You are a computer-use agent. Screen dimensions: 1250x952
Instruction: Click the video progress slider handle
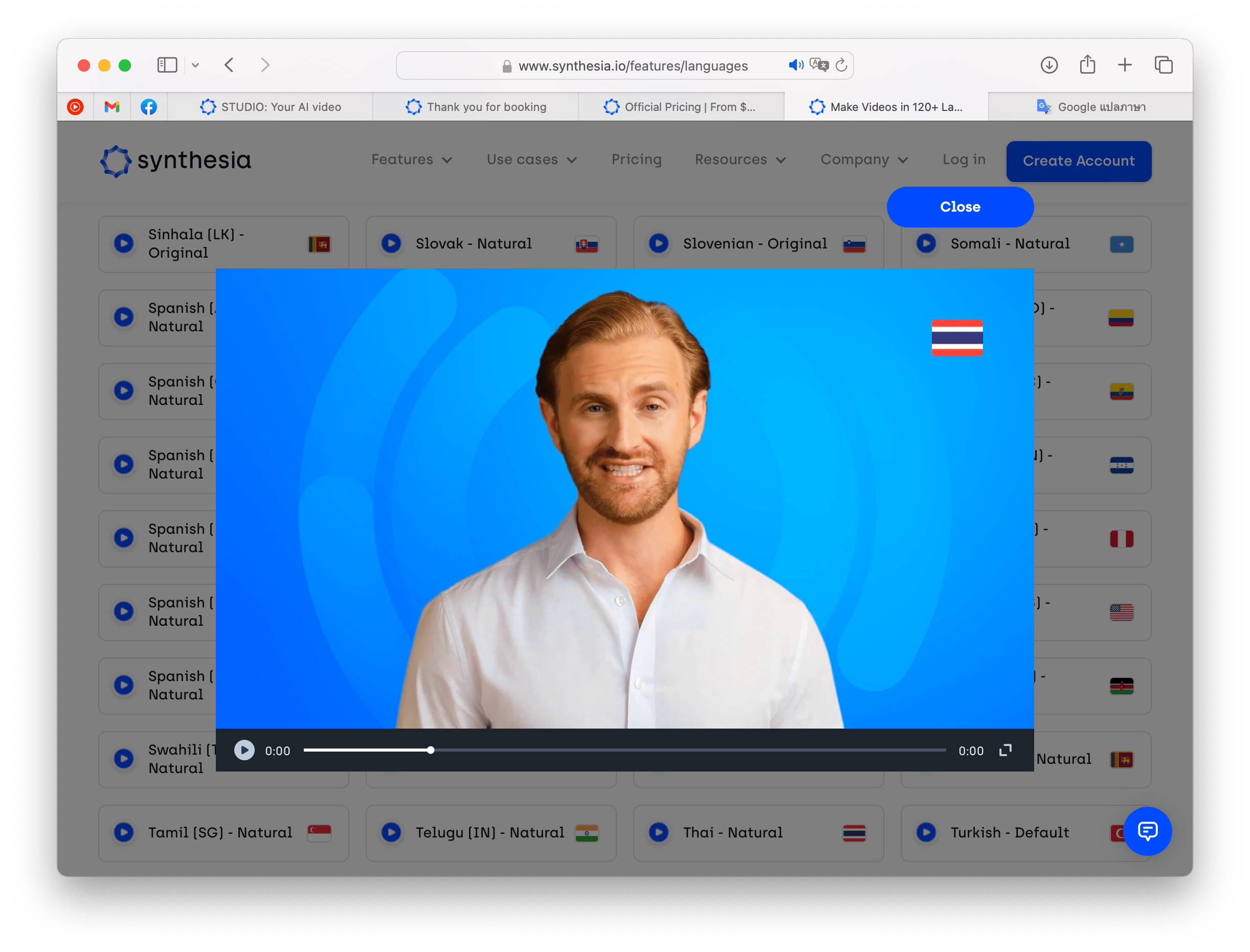431,750
